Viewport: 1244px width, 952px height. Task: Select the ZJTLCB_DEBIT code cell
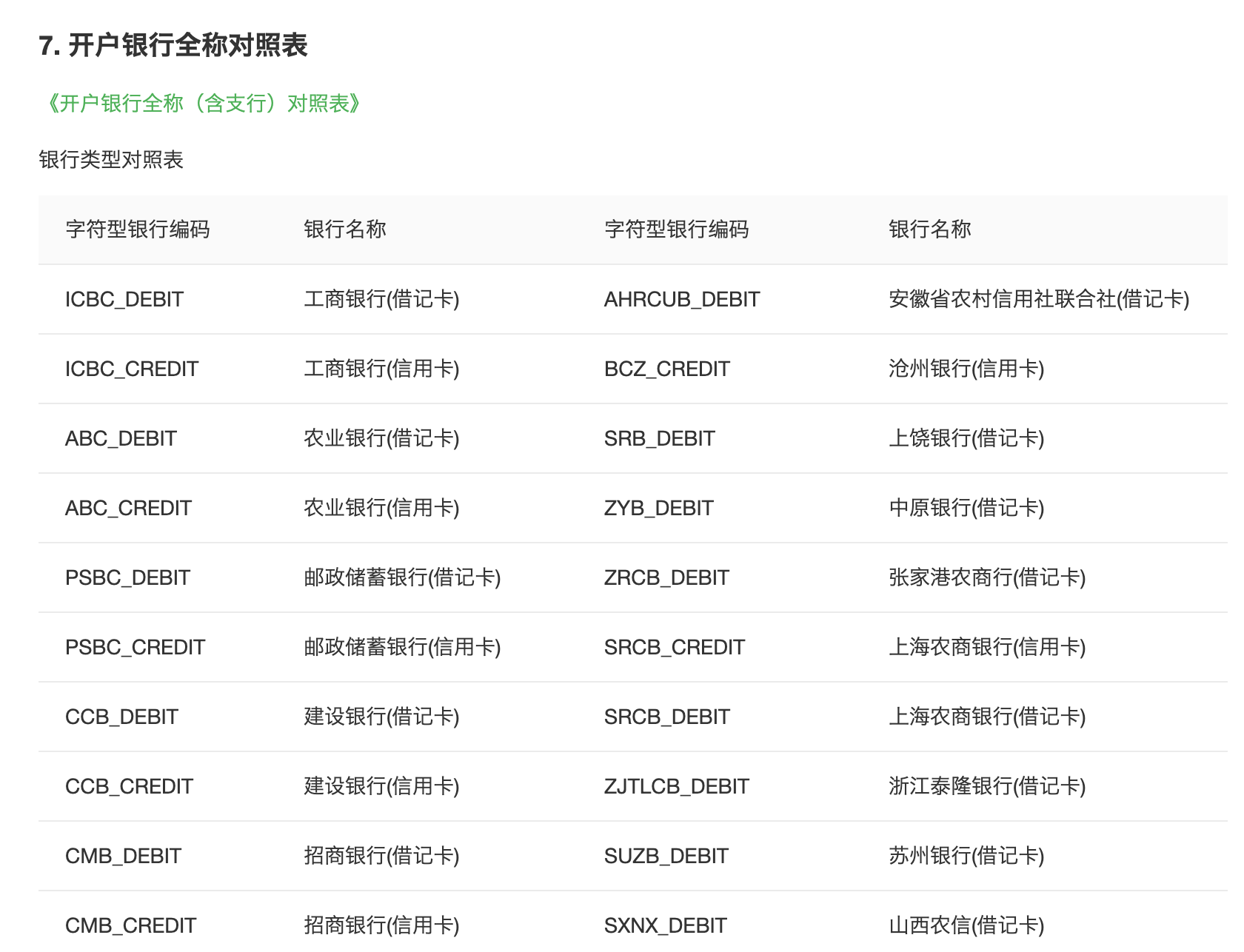coord(677,786)
